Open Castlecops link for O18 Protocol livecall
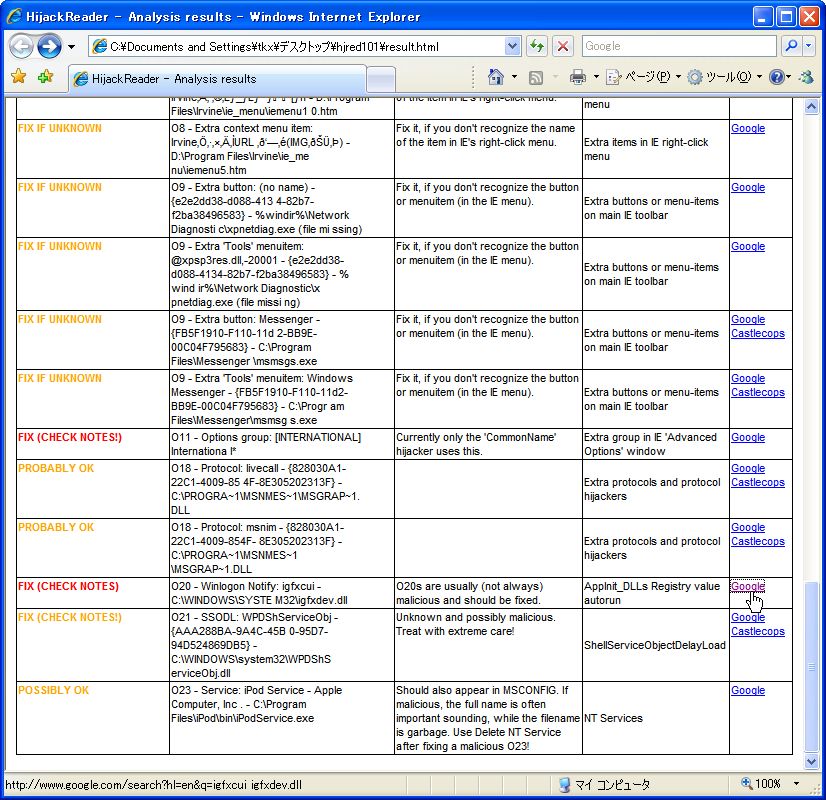This screenshot has height=800, width=826. coord(758,482)
